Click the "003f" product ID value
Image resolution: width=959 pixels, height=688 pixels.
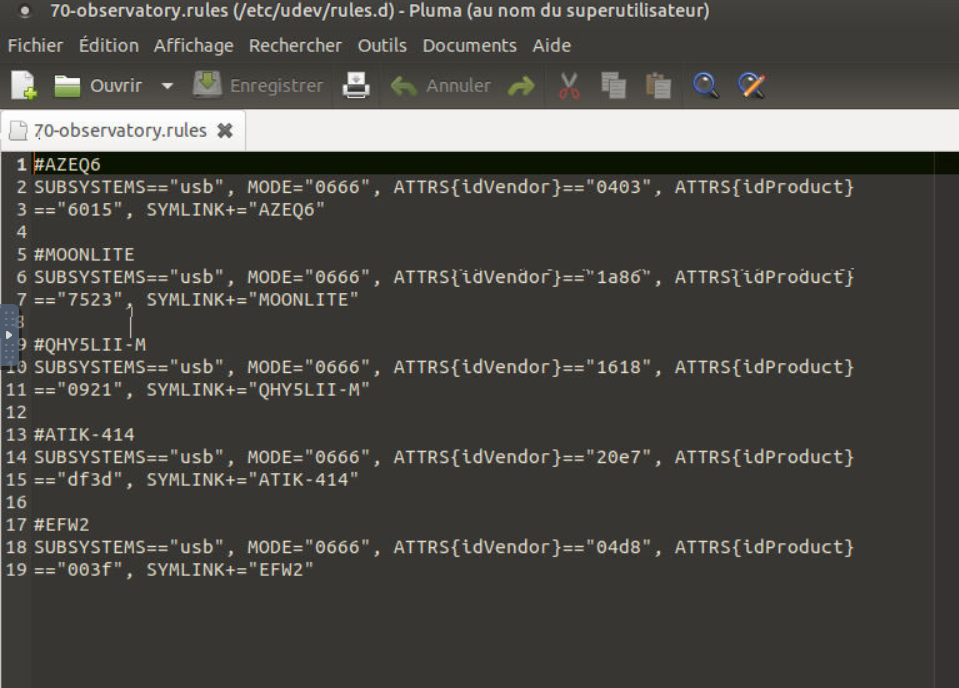point(90,569)
